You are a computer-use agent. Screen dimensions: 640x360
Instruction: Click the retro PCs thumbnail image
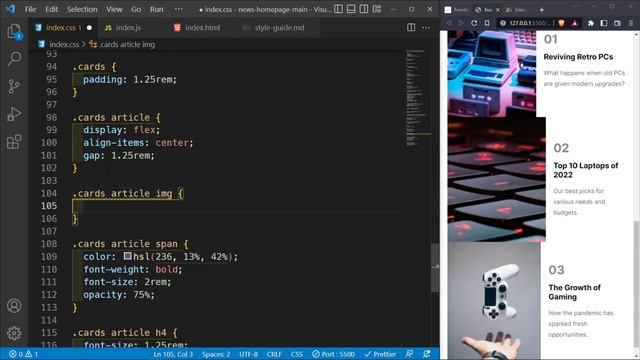(492, 74)
